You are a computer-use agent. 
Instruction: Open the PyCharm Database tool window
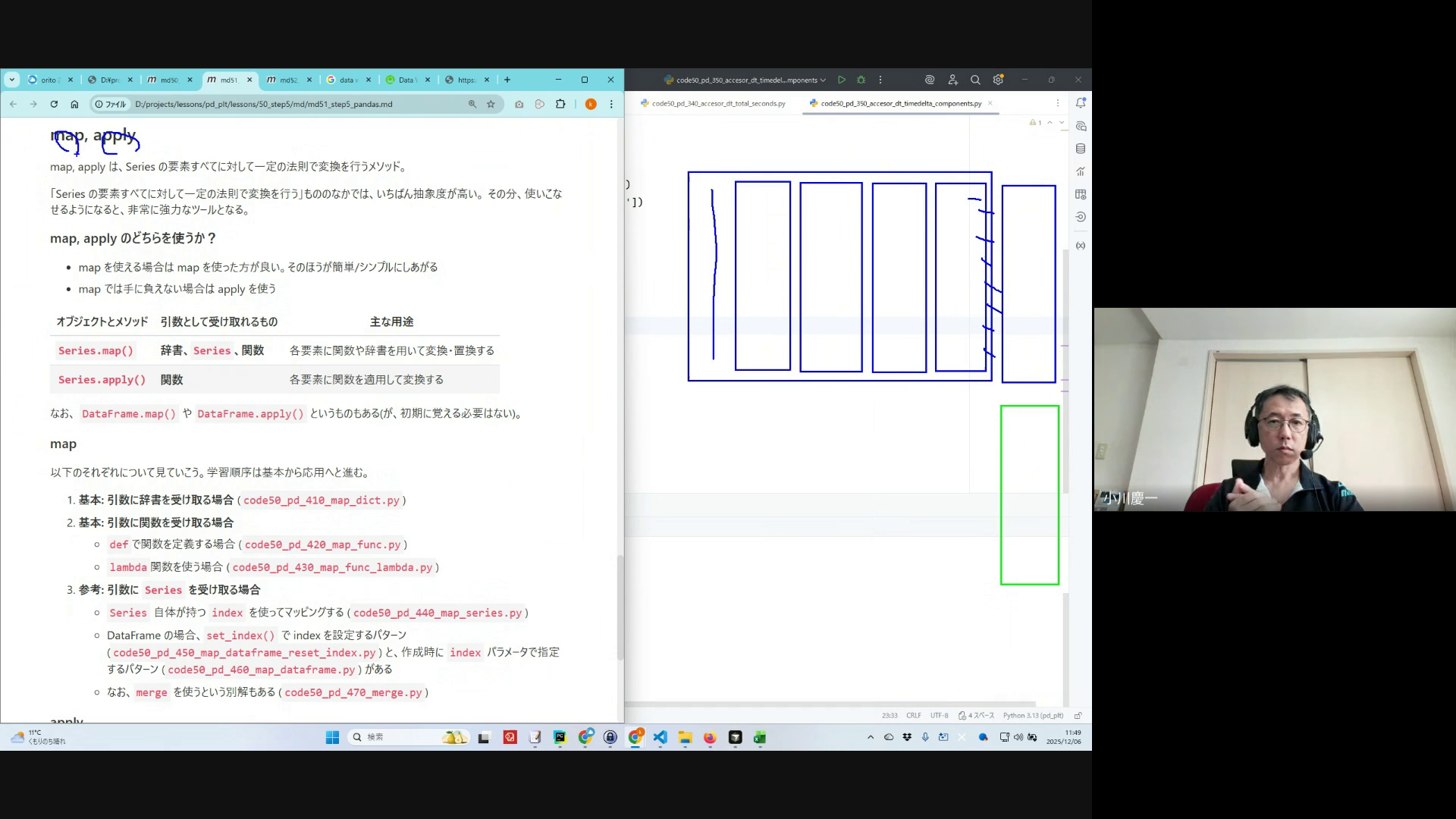(x=1081, y=149)
